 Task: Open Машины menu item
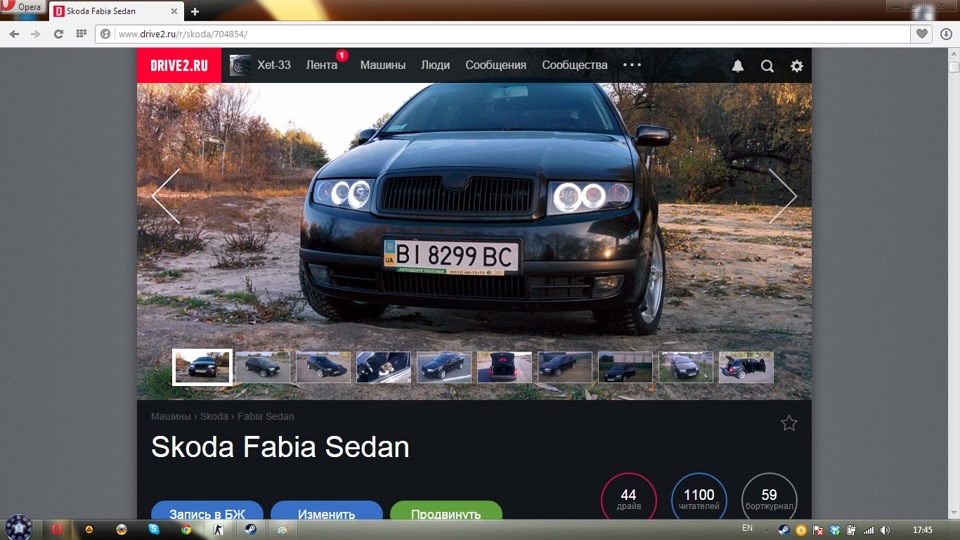point(383,65)
